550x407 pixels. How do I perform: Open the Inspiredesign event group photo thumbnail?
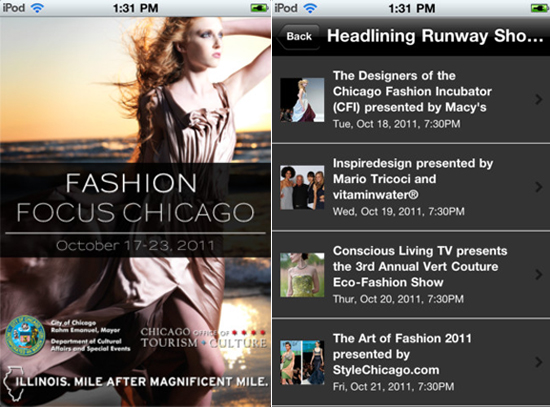(x=302, y=187)
